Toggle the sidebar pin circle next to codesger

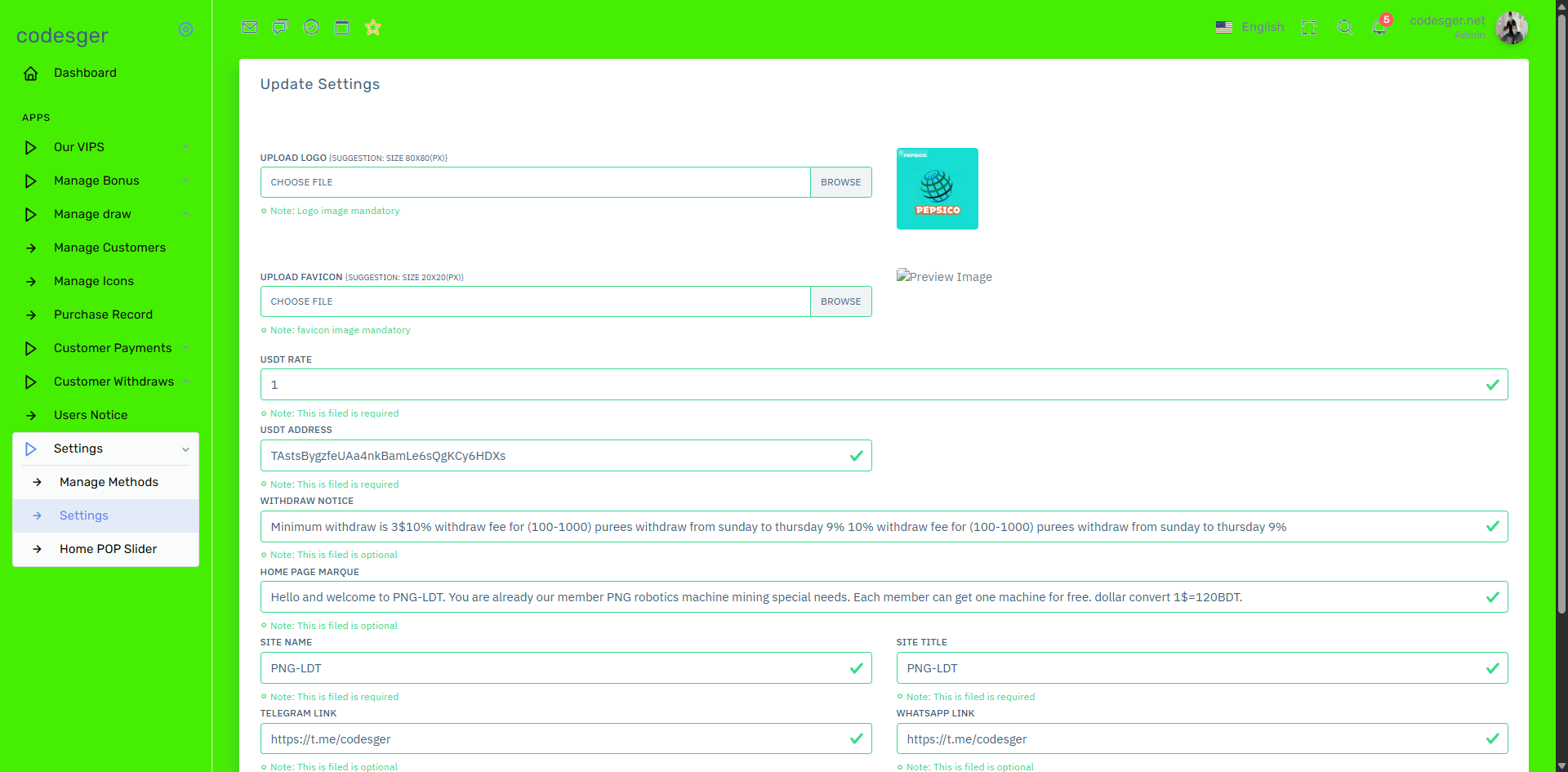click(186, 29)
